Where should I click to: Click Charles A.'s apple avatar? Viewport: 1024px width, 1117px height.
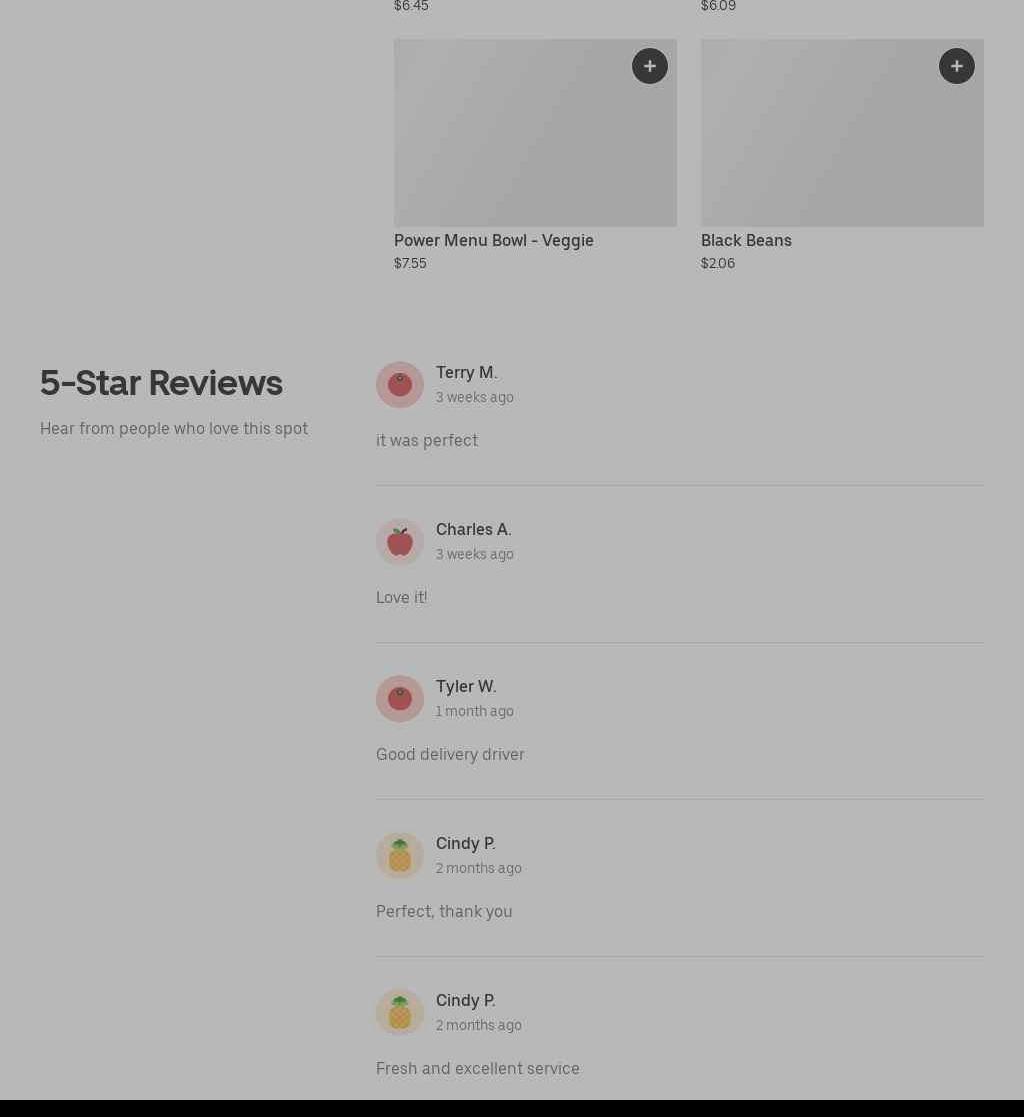pos(400,541)
